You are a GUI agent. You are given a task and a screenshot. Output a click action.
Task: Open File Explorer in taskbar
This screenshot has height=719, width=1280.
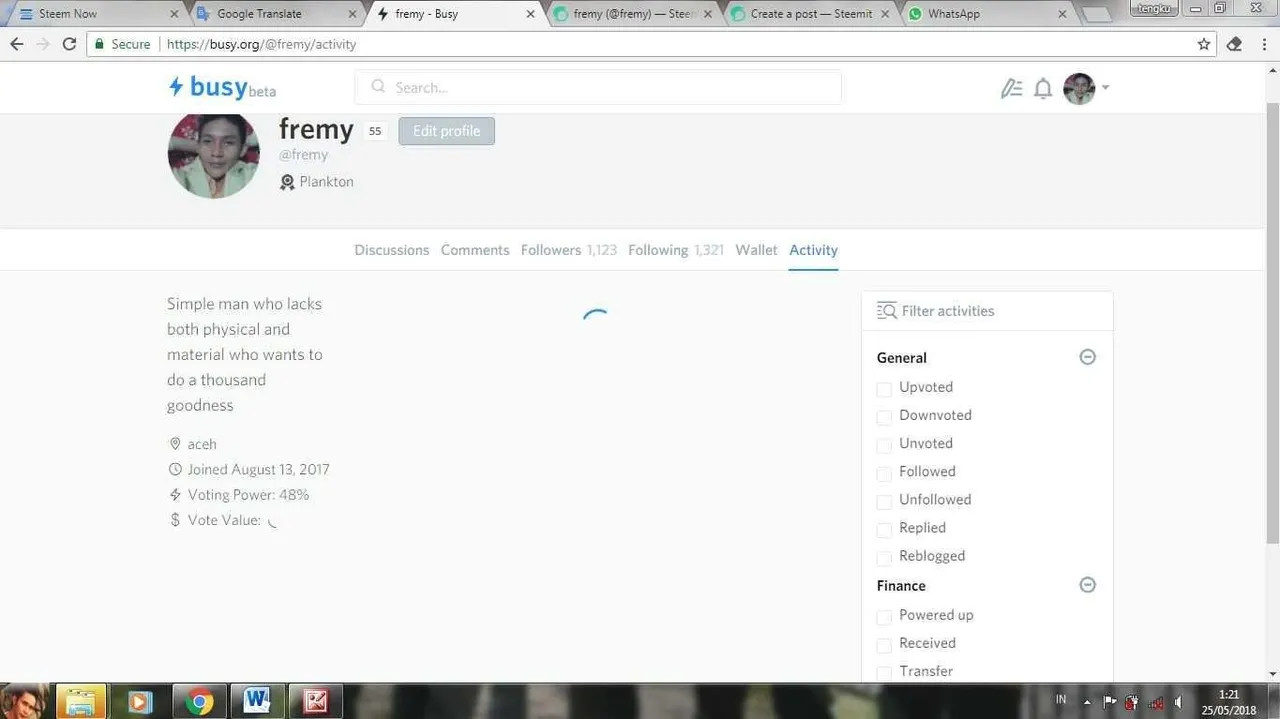(81, 701)
